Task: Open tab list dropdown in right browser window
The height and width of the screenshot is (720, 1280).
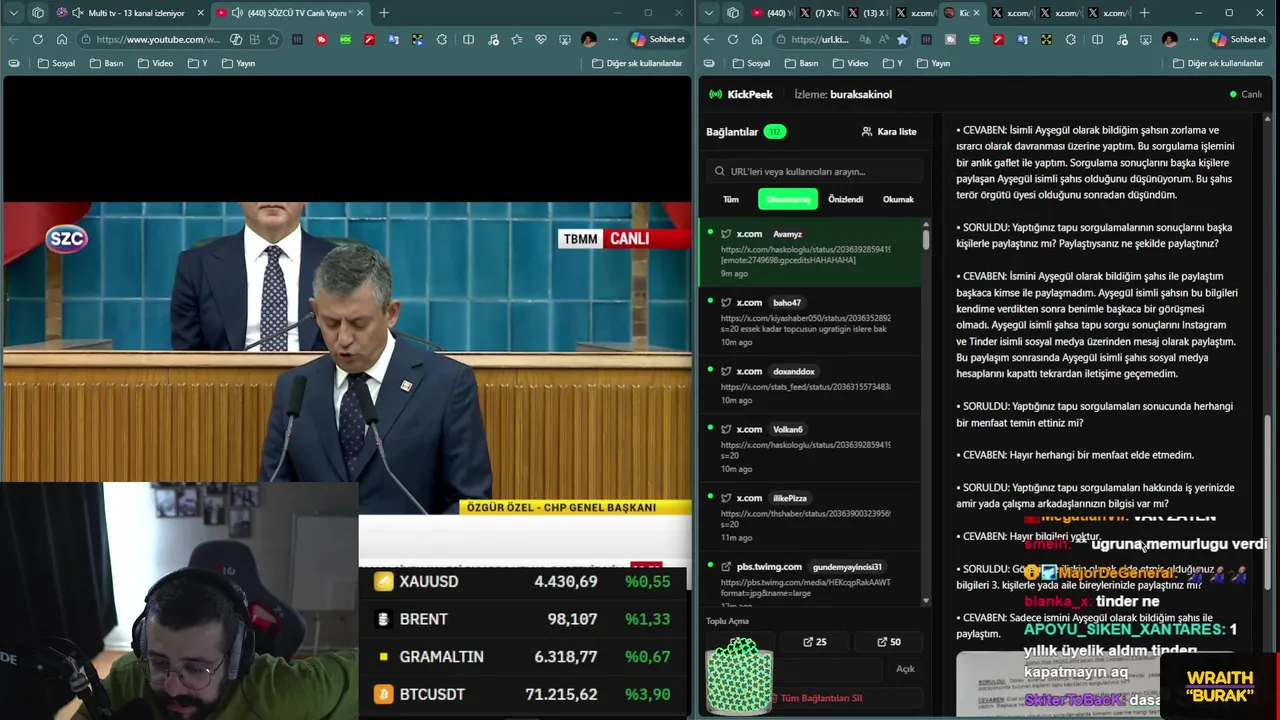Action: pos(709,13)
